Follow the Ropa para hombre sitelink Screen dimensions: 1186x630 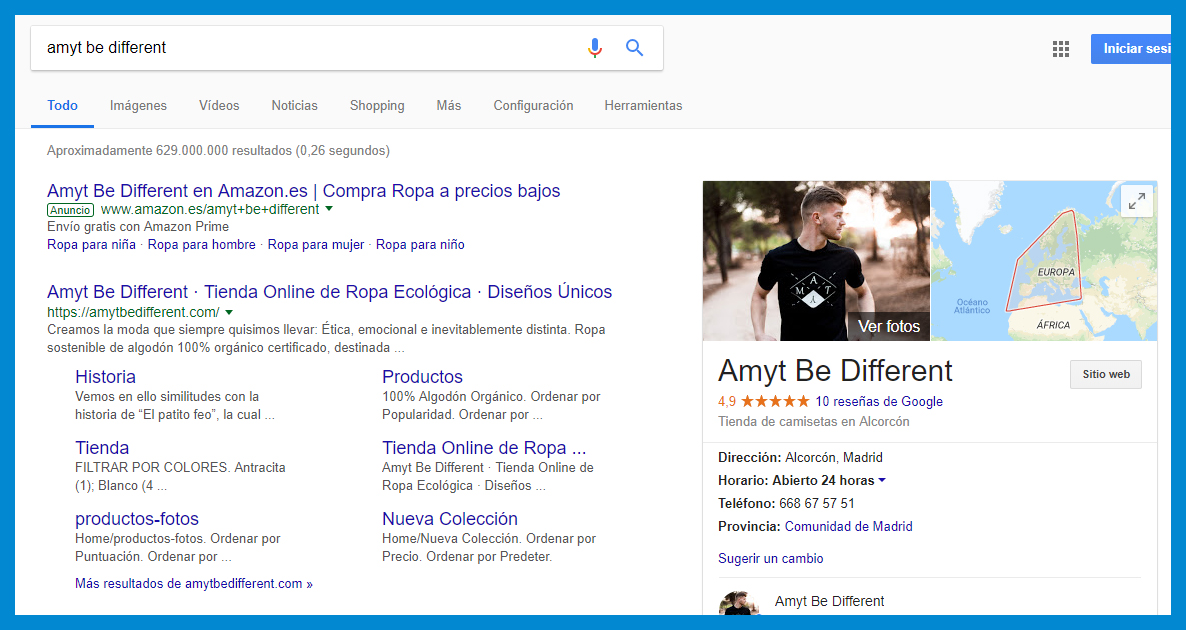[201, 244]
